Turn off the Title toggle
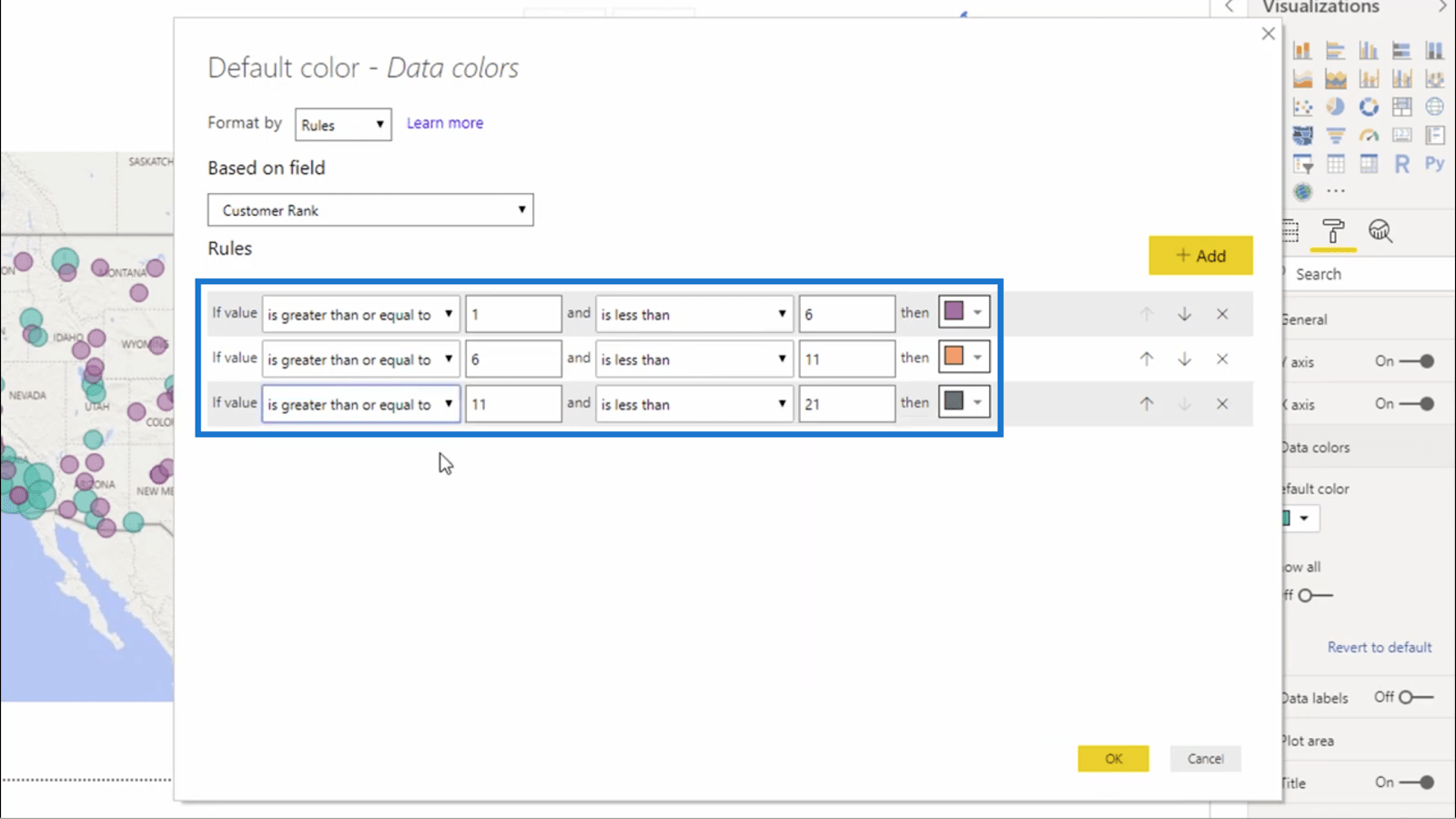The image size is (1456, 819). click(x=1417, y=782)
